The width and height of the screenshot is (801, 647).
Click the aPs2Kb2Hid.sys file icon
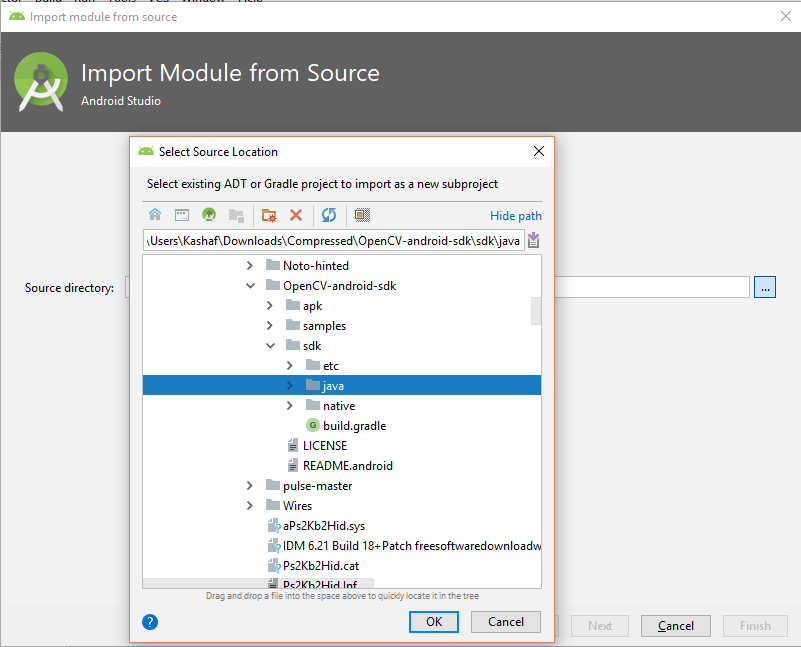tap(274, 525)
